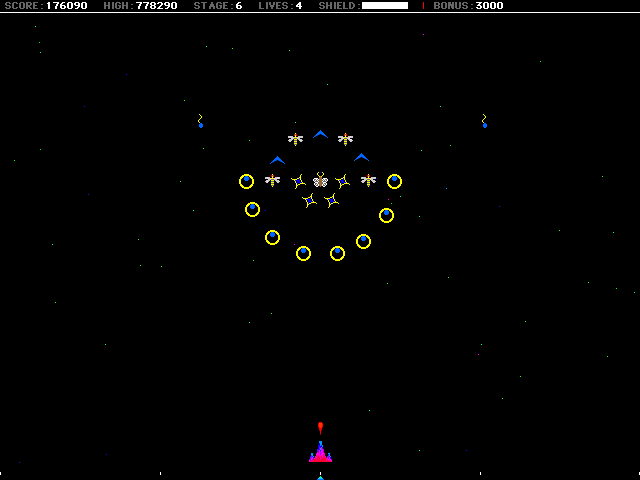Target the second yellow ring down the left arc
The image size is (640, 480).
[252, 209]
